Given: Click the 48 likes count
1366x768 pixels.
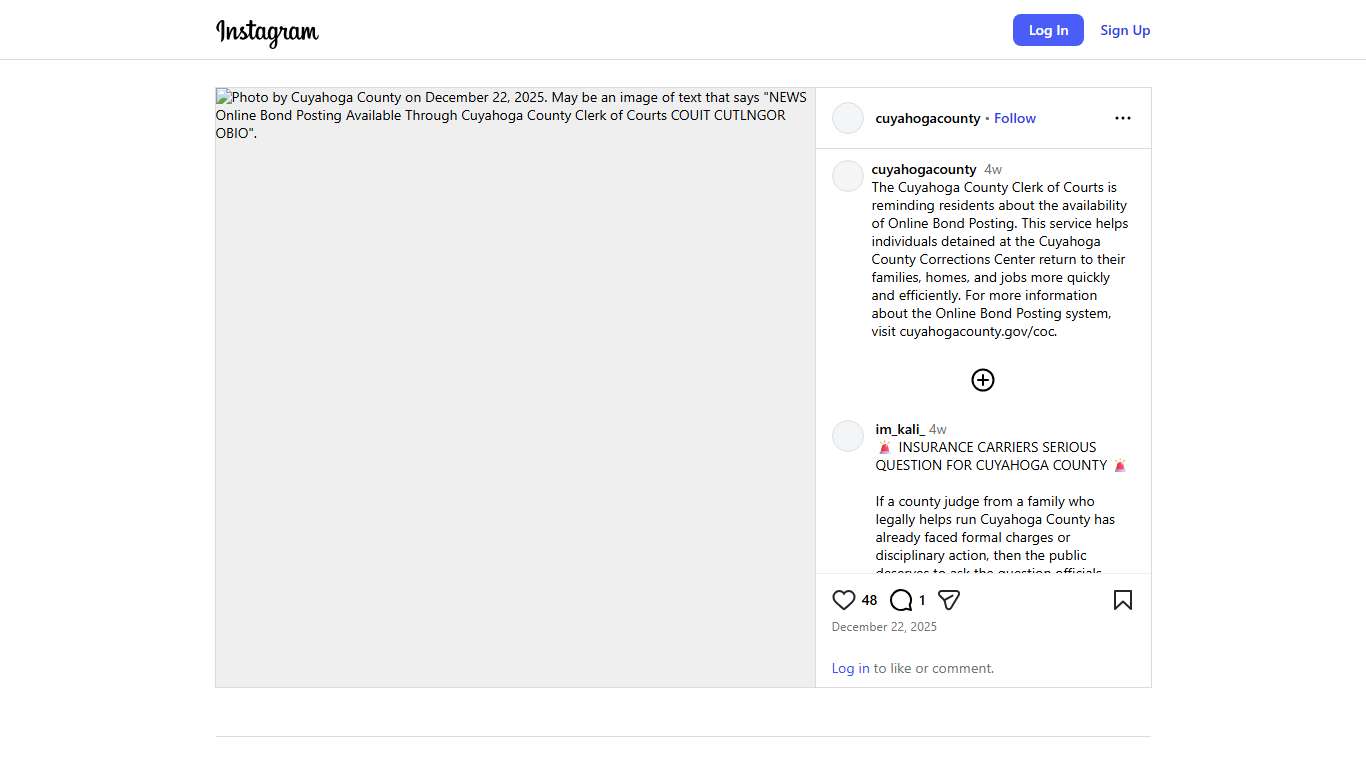Looking at the screenshot, I should coord(869,600).
